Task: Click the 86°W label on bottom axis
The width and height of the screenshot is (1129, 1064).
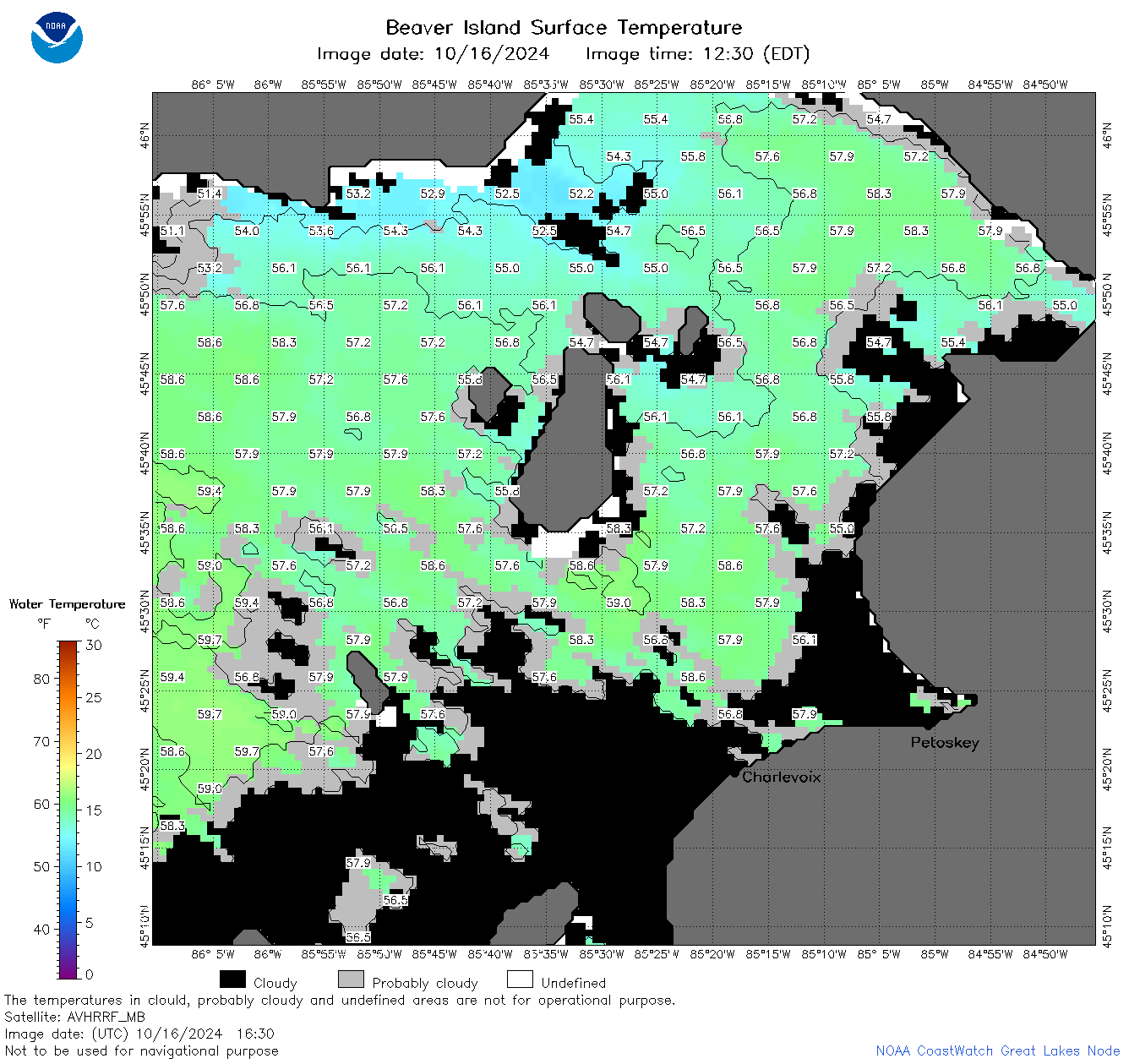Action: 268,954
